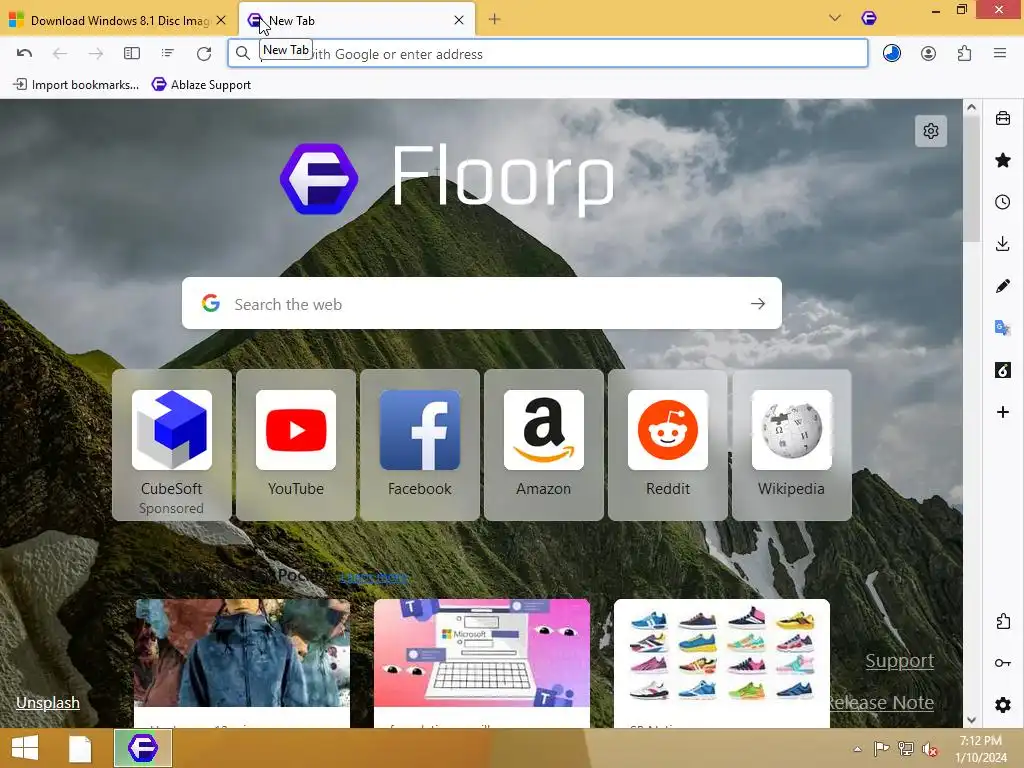The width and height of the screenshot is (1024, 768).
Task: Click the Unsplash credit link
Action: (x=48, y=703)
